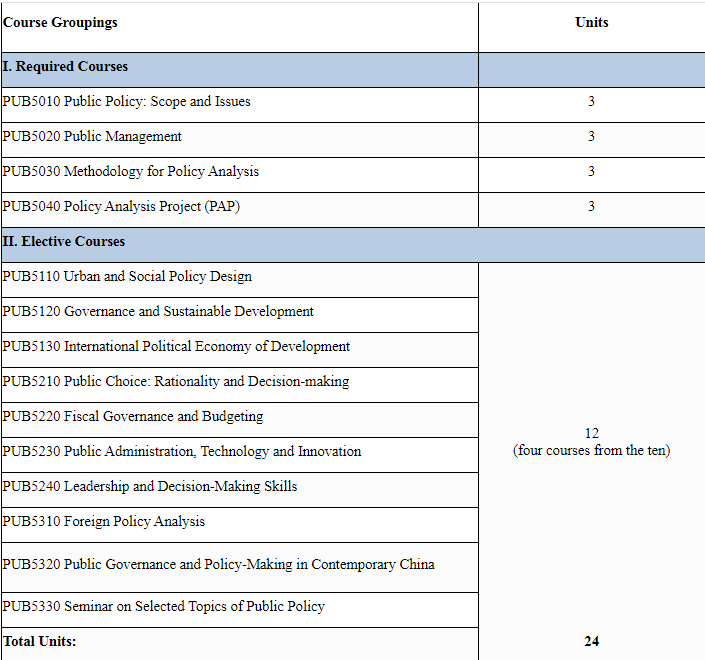
Task: Click the elective units value 12
Action: (x=592, y=433)
